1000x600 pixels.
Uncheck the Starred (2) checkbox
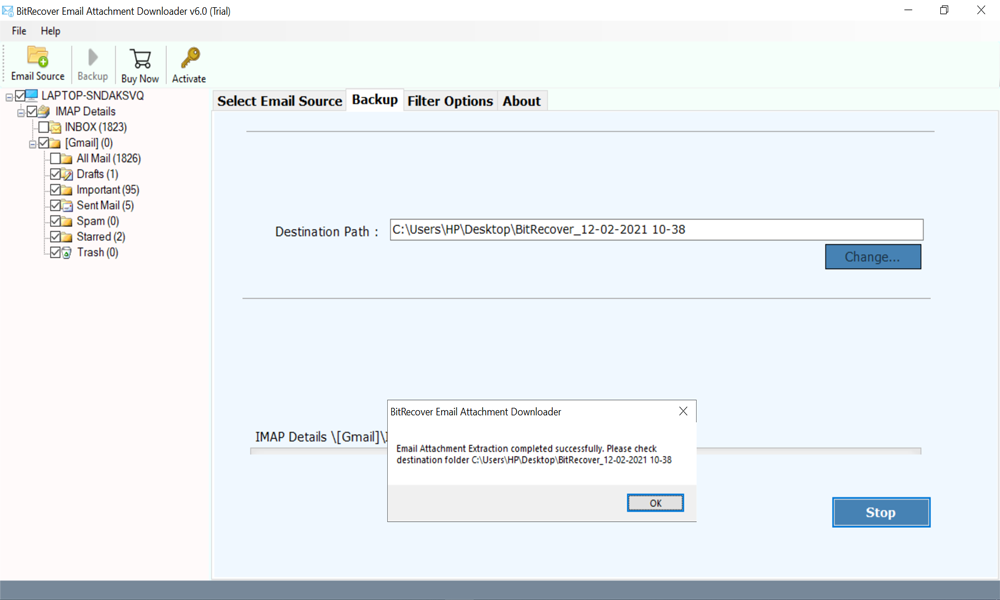click(x=55, y=237)
